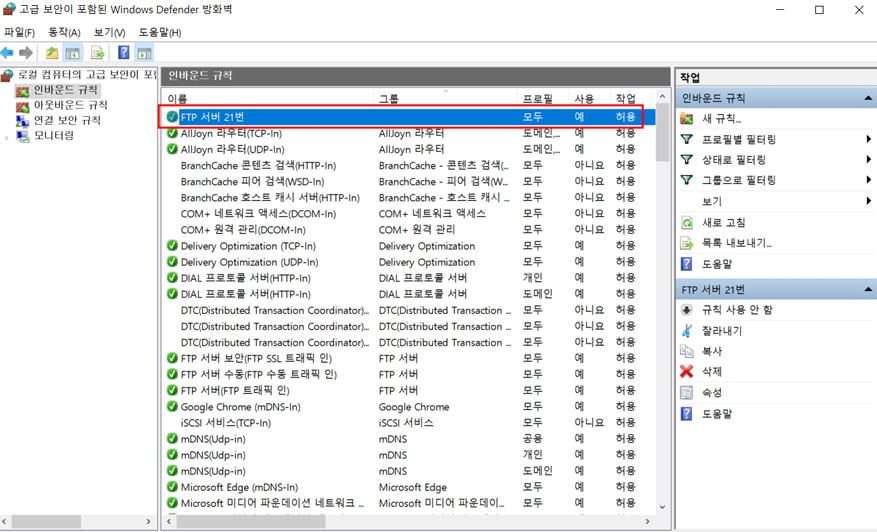The width and height of the screenshot is (877, 532).
Task: Click the Forward arrow toolbar icon
Action: click(26, 53)
